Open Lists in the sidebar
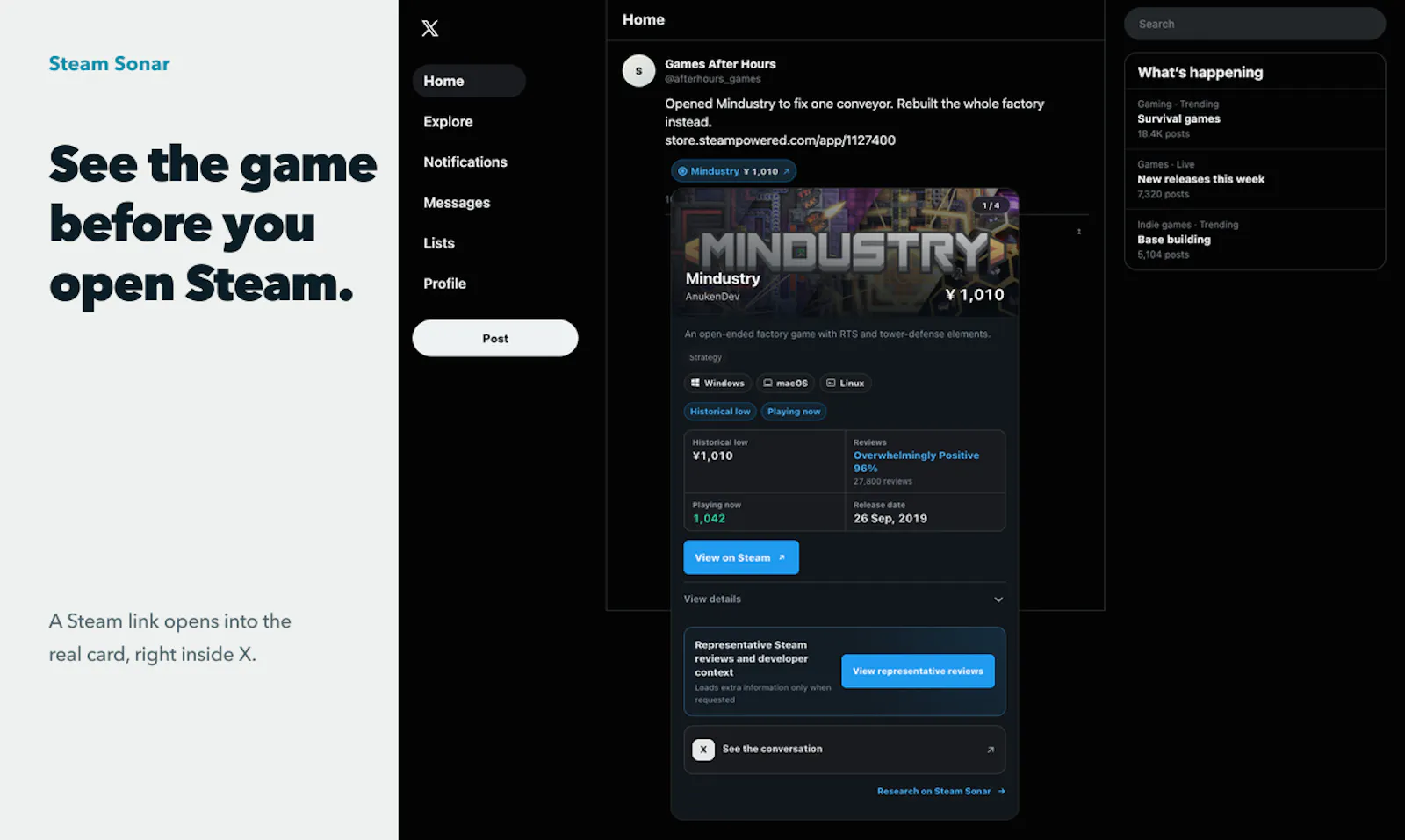The width and height of the screenshot is (1405, 840). (x=439, y=243)
